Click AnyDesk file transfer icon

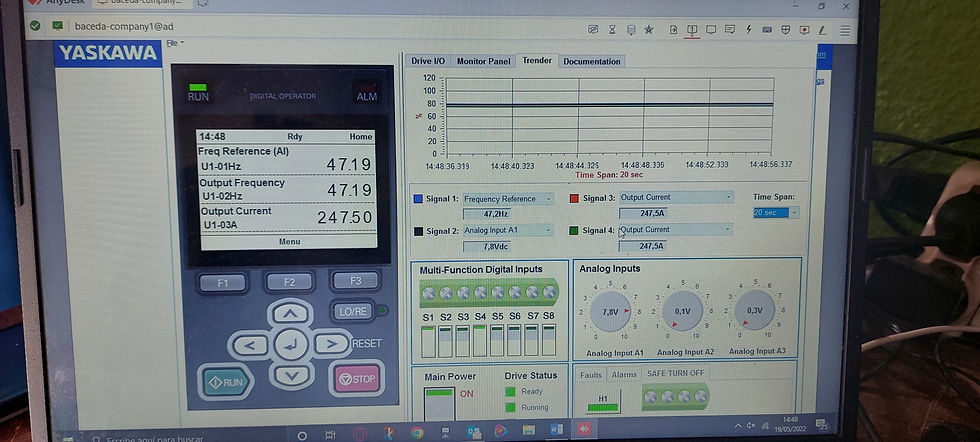tap(673, 29)
